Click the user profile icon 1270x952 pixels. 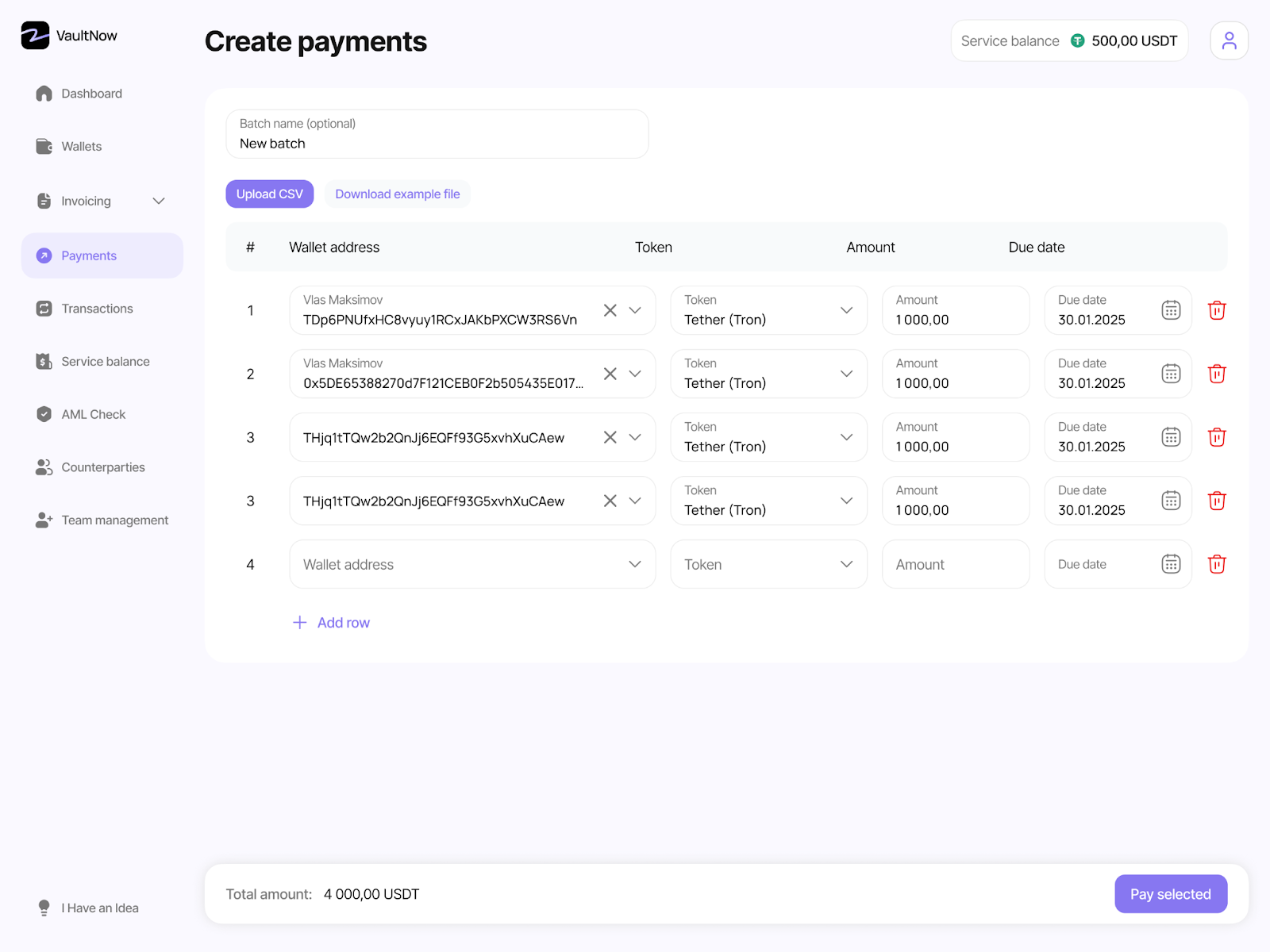pos(1229,40)
